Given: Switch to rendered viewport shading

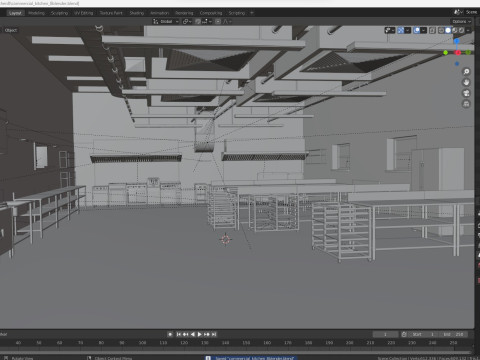Looking at the screenshot, I should pos(461,30).
